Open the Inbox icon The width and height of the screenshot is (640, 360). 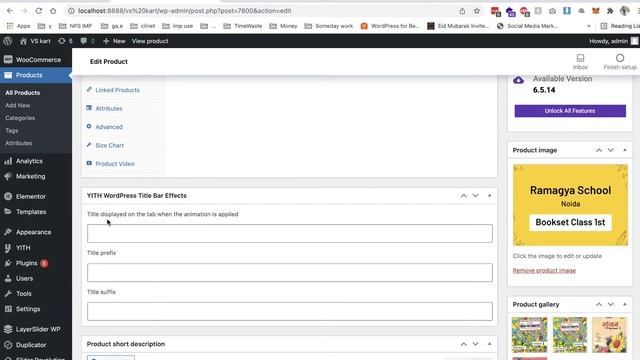(580, 62)
